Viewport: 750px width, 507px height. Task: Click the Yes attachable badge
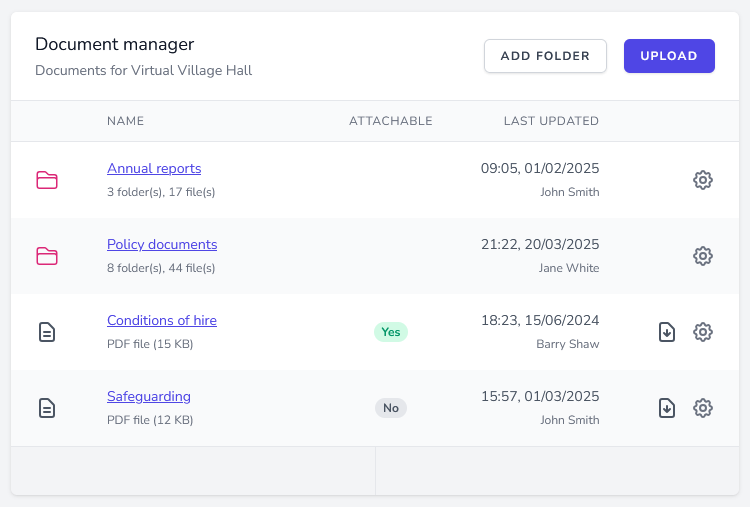(x=391, y=332)
